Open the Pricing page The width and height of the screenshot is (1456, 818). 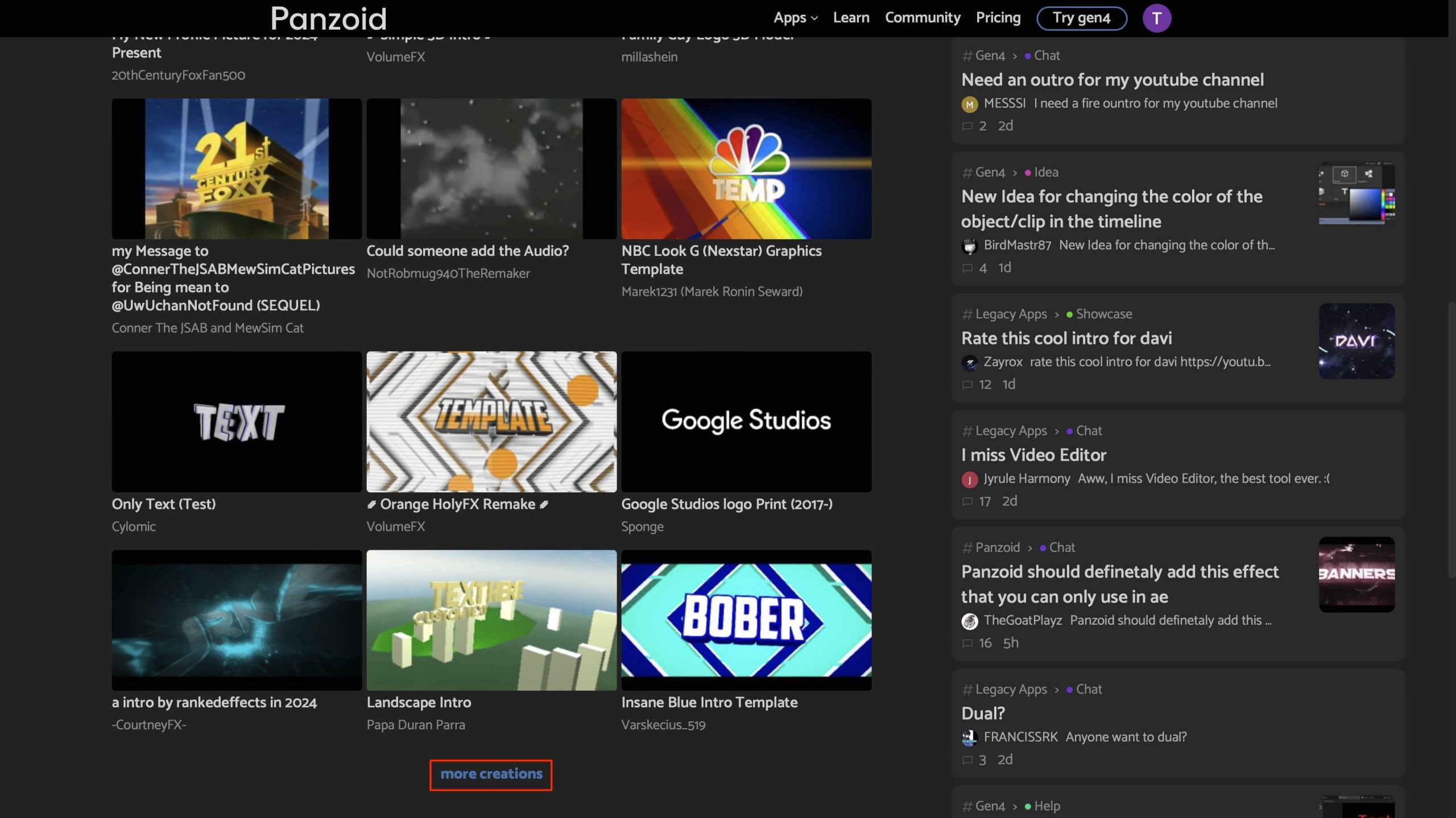[998, 18]
